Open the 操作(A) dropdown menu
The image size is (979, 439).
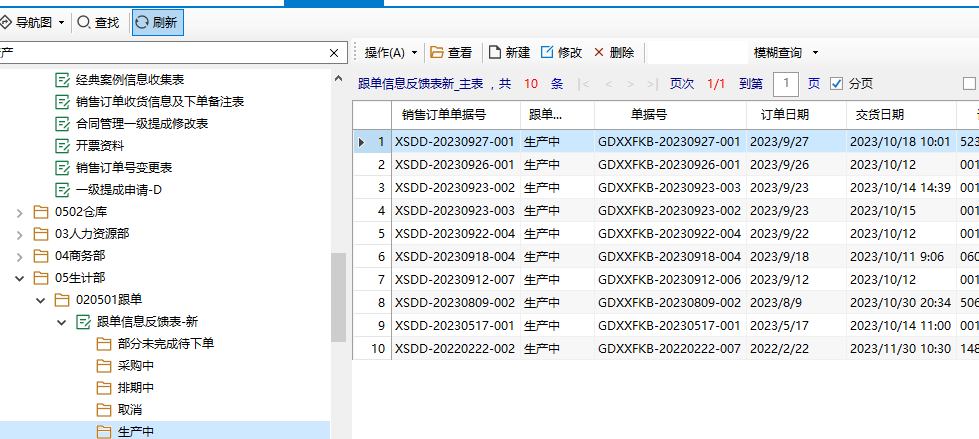pyautogui.click(x=390, y=52)
